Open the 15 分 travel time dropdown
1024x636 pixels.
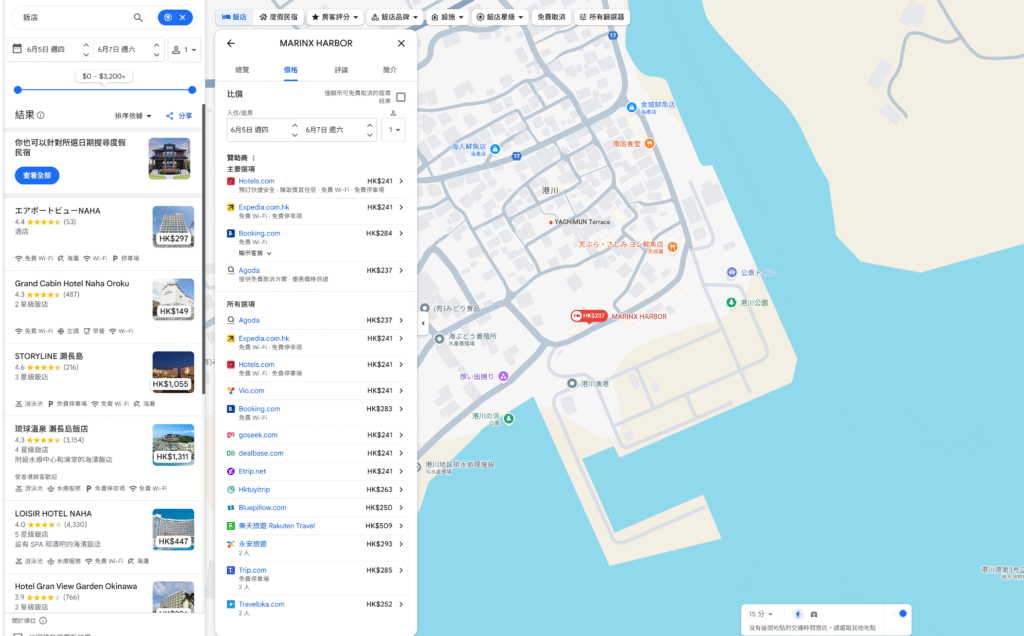761,614
